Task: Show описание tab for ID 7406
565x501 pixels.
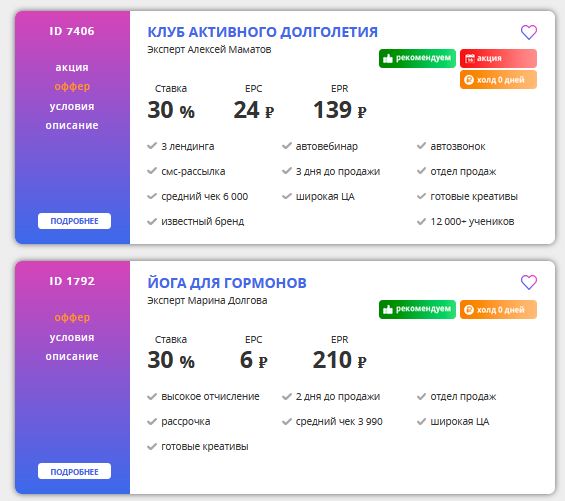Action: coord(72,125)
